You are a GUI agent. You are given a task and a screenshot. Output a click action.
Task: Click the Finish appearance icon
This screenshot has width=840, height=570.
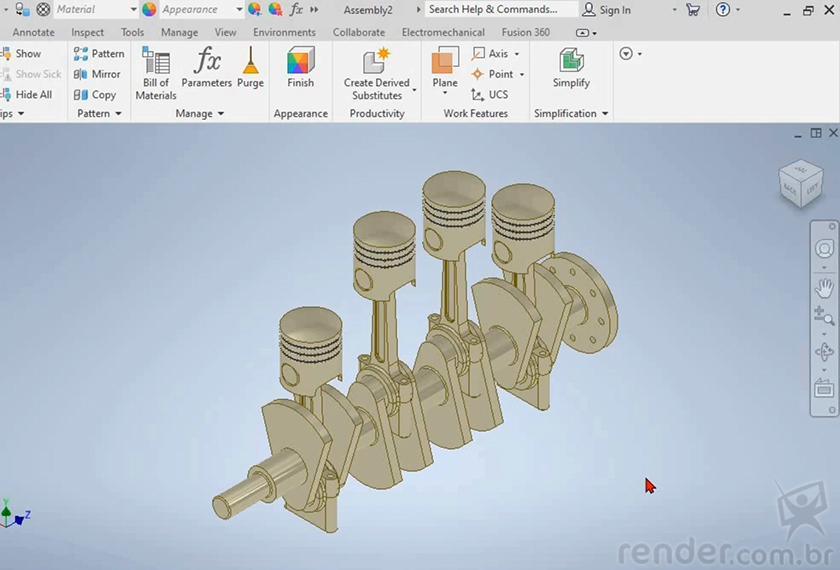click(x=300, y=69)
